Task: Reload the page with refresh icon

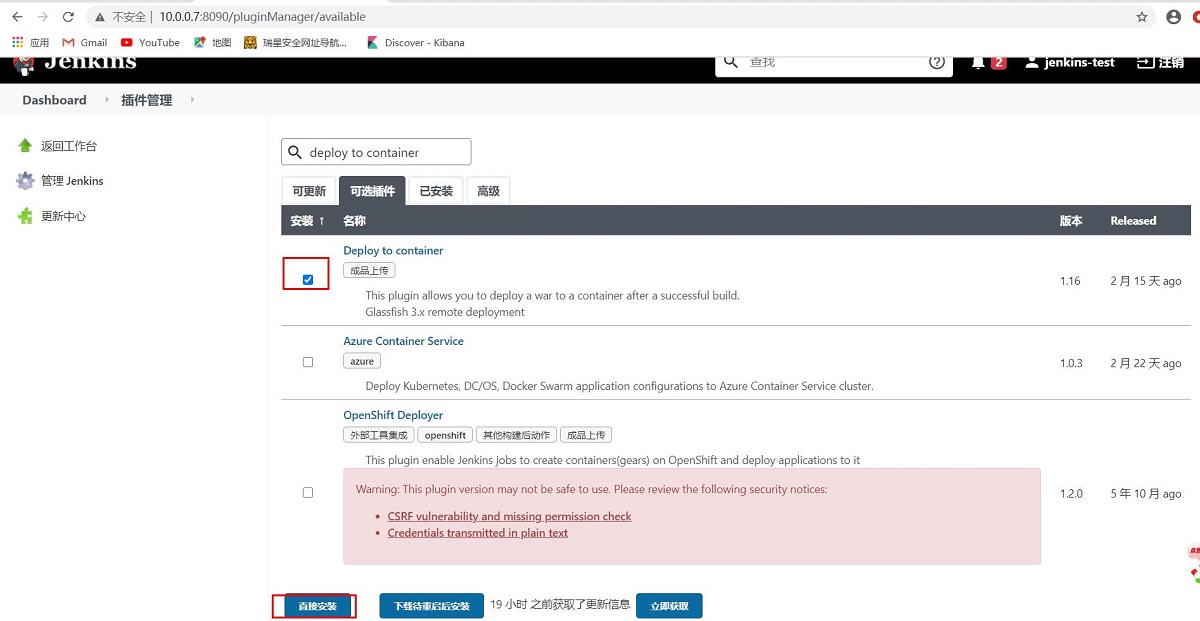Action: pos(68,17)
